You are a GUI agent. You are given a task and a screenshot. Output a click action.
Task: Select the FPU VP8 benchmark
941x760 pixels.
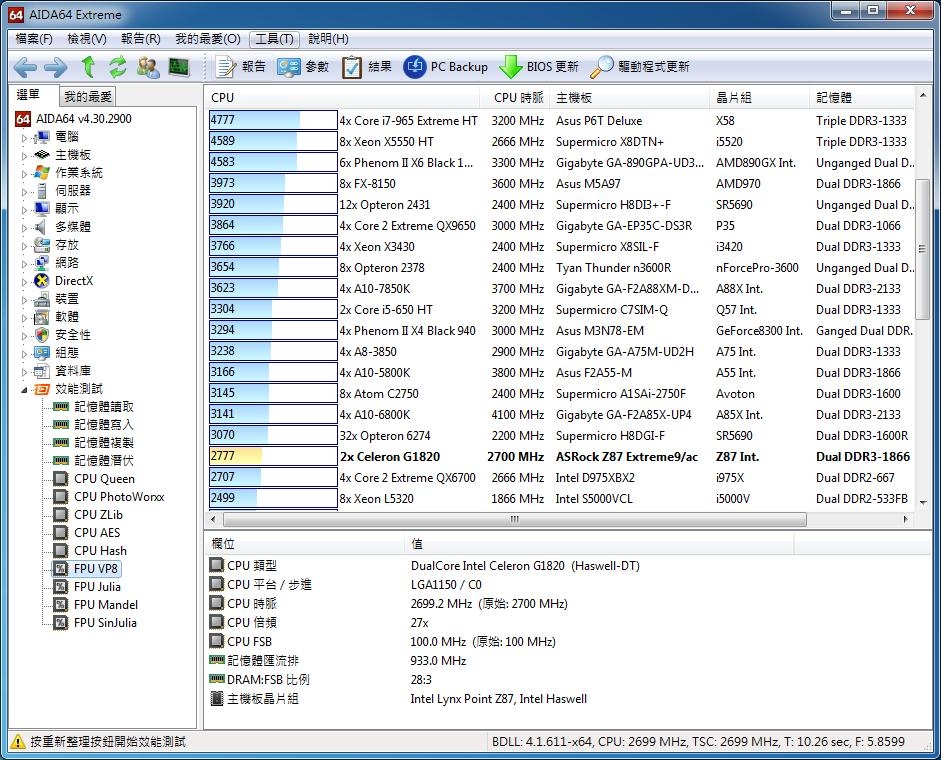click(x=96, y=569)
